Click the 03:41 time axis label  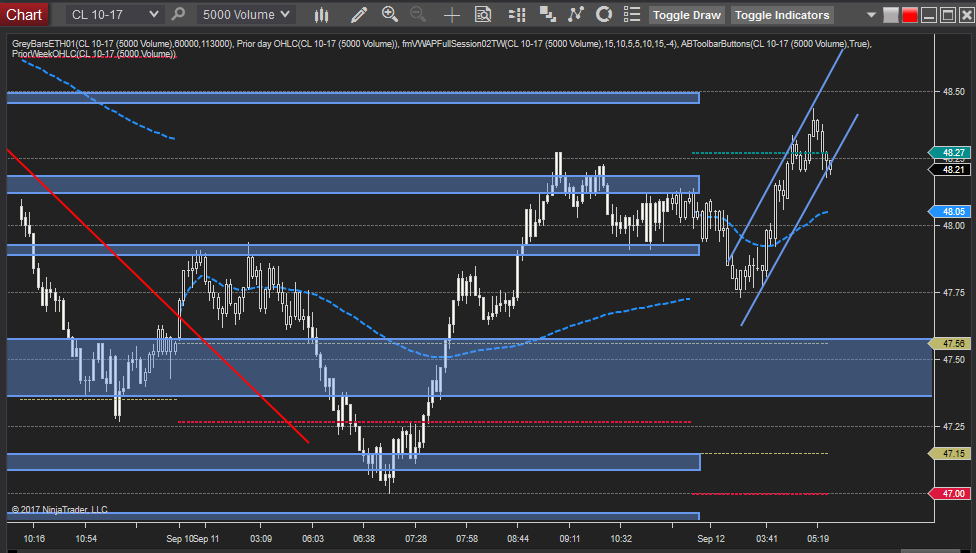766,539
